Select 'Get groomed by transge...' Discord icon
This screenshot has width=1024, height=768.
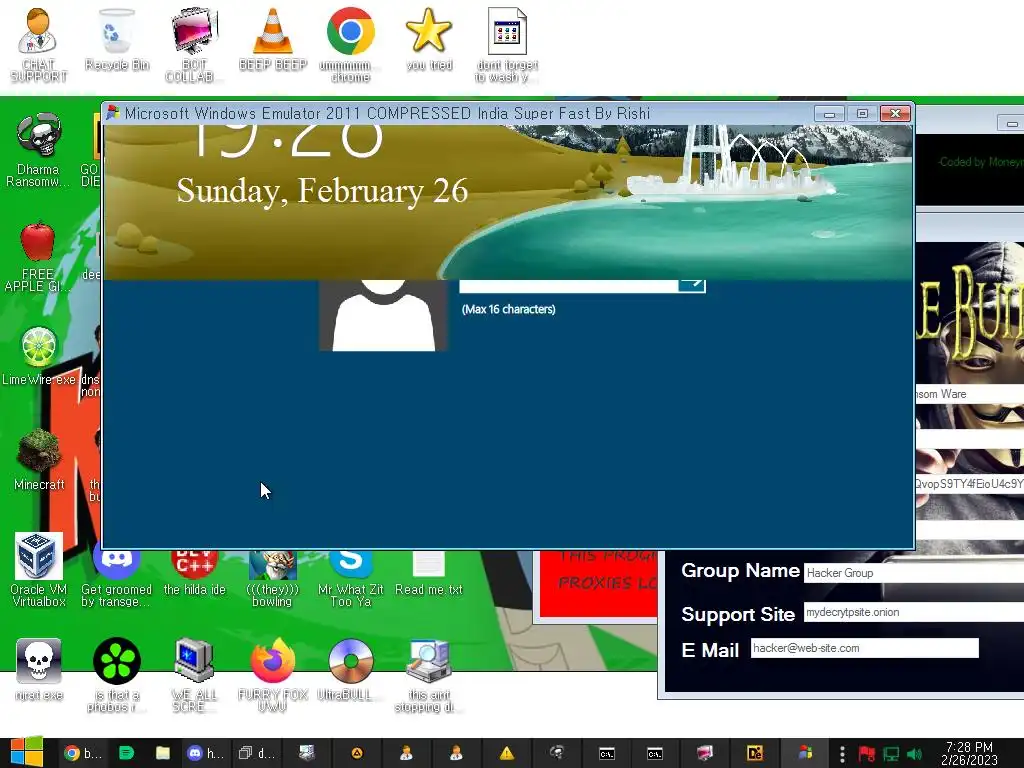tap(116, 579)
